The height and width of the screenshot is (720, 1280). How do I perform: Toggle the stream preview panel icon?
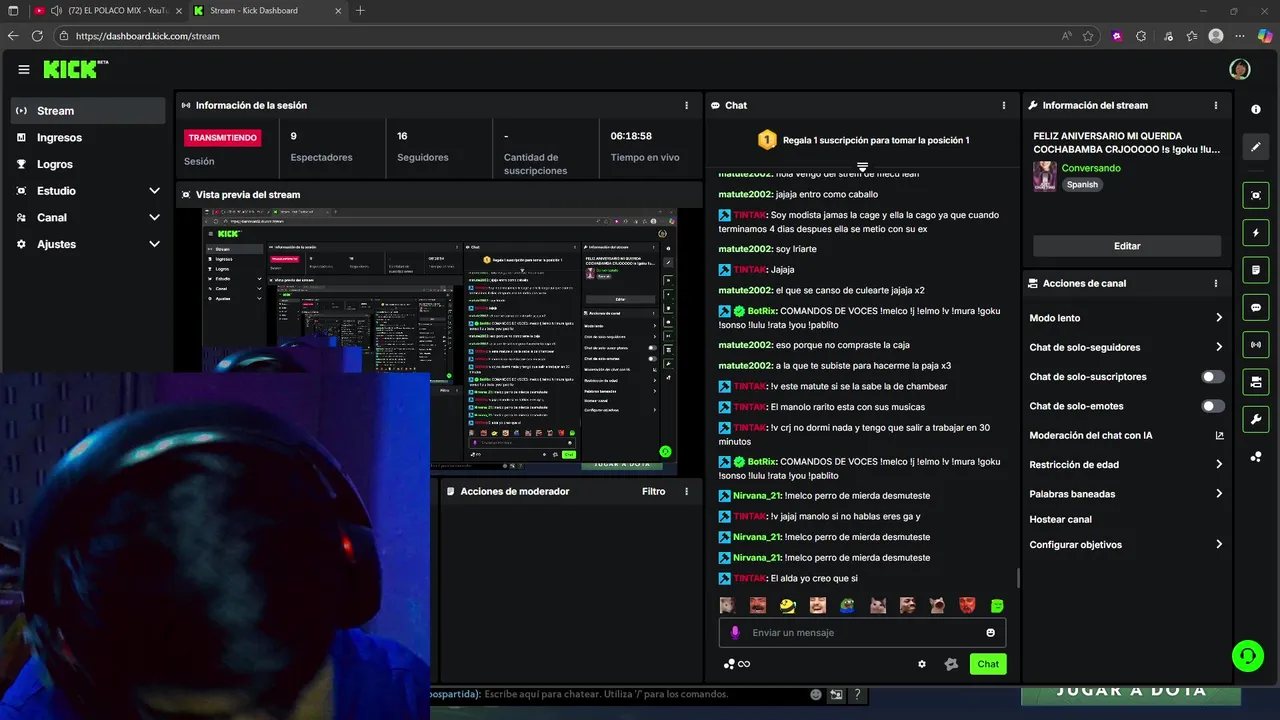[1256, 195]
